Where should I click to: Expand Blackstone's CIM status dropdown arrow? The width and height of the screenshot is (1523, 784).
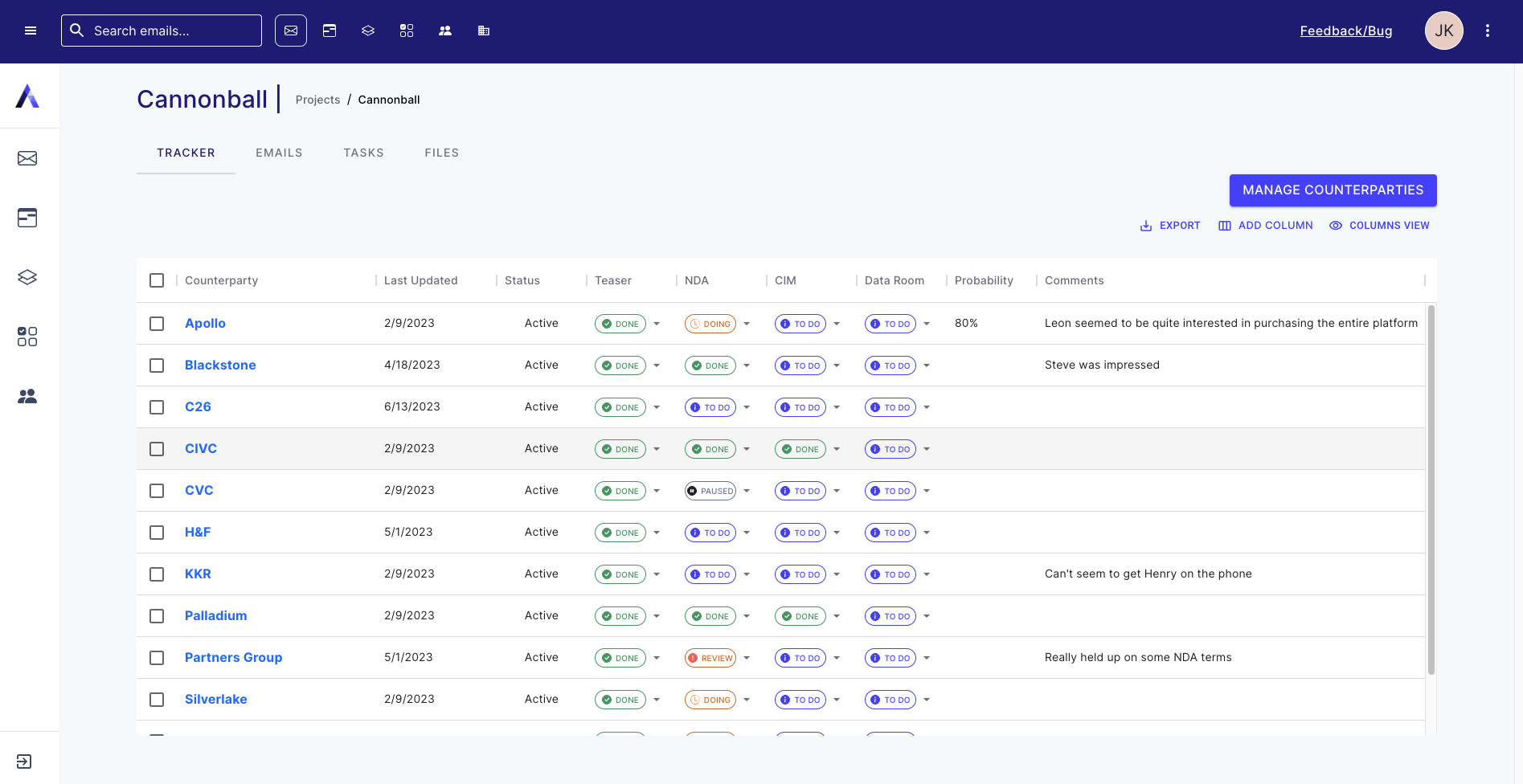click(x=837, y=365)
